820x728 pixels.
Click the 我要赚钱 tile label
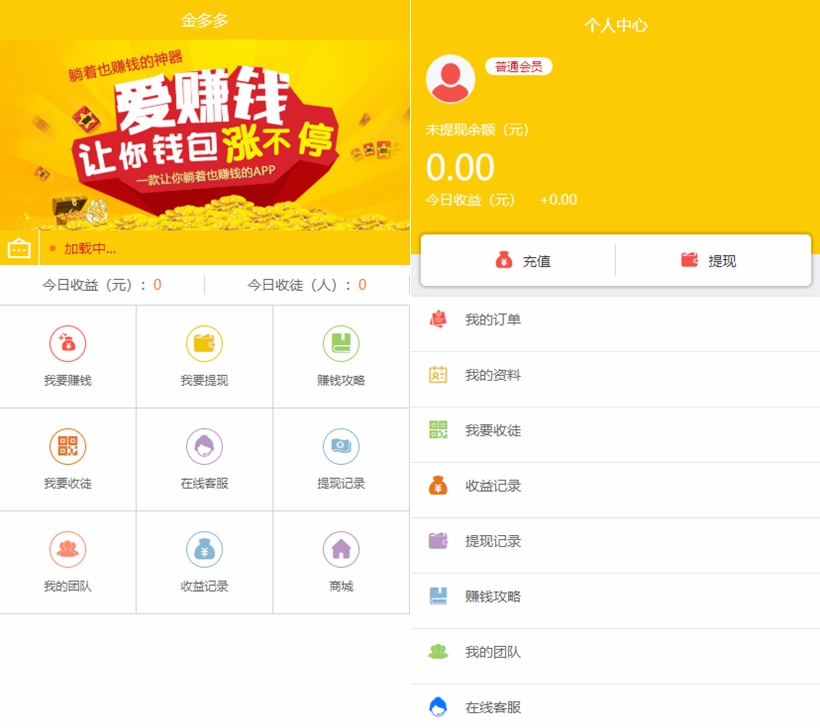coord(67,381)
